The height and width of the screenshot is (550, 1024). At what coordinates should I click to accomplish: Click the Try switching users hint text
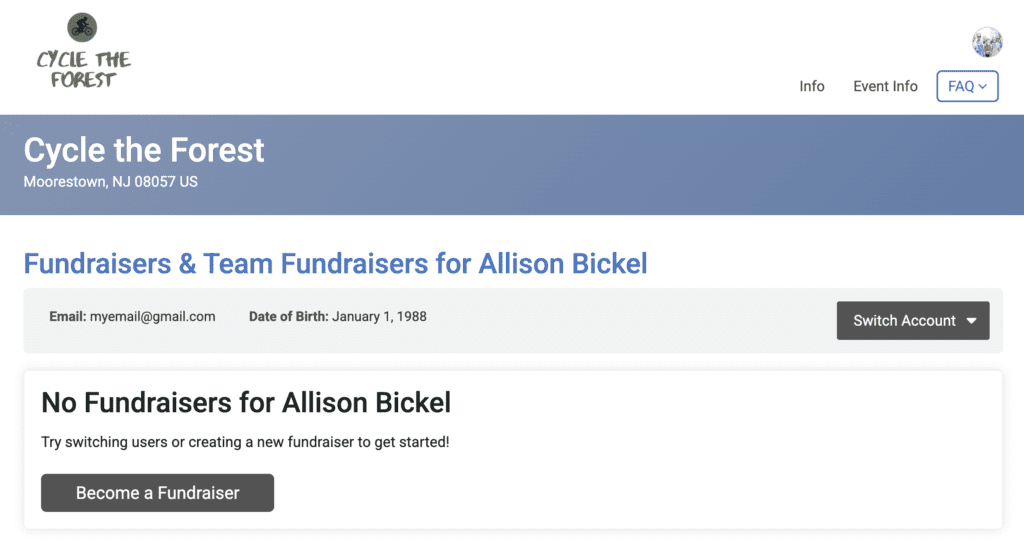pos(245,442)
